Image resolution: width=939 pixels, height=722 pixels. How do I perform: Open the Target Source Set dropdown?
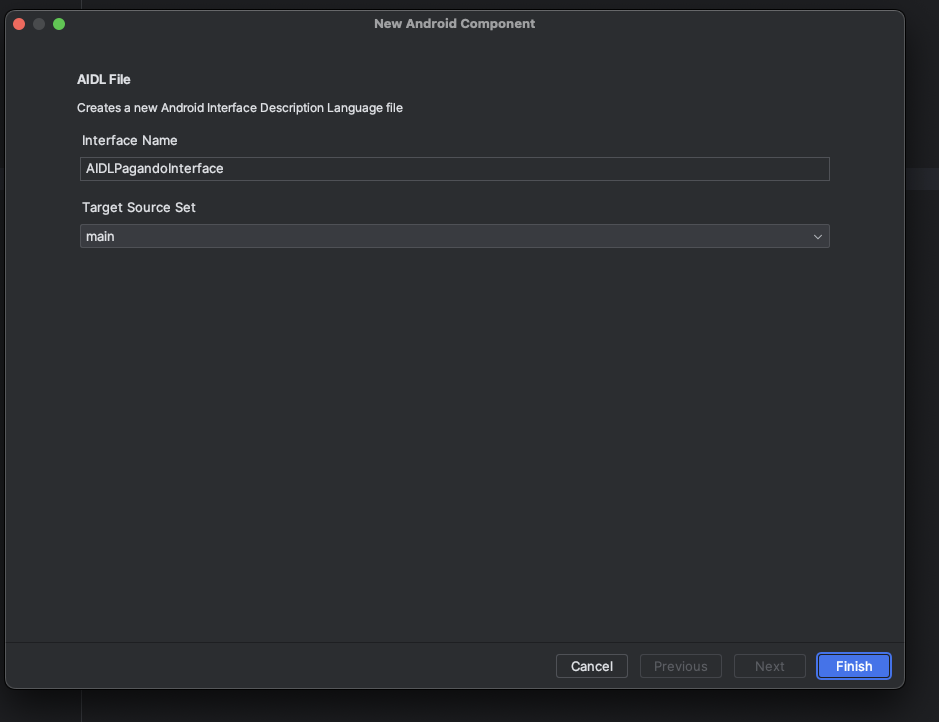[454, 236]
